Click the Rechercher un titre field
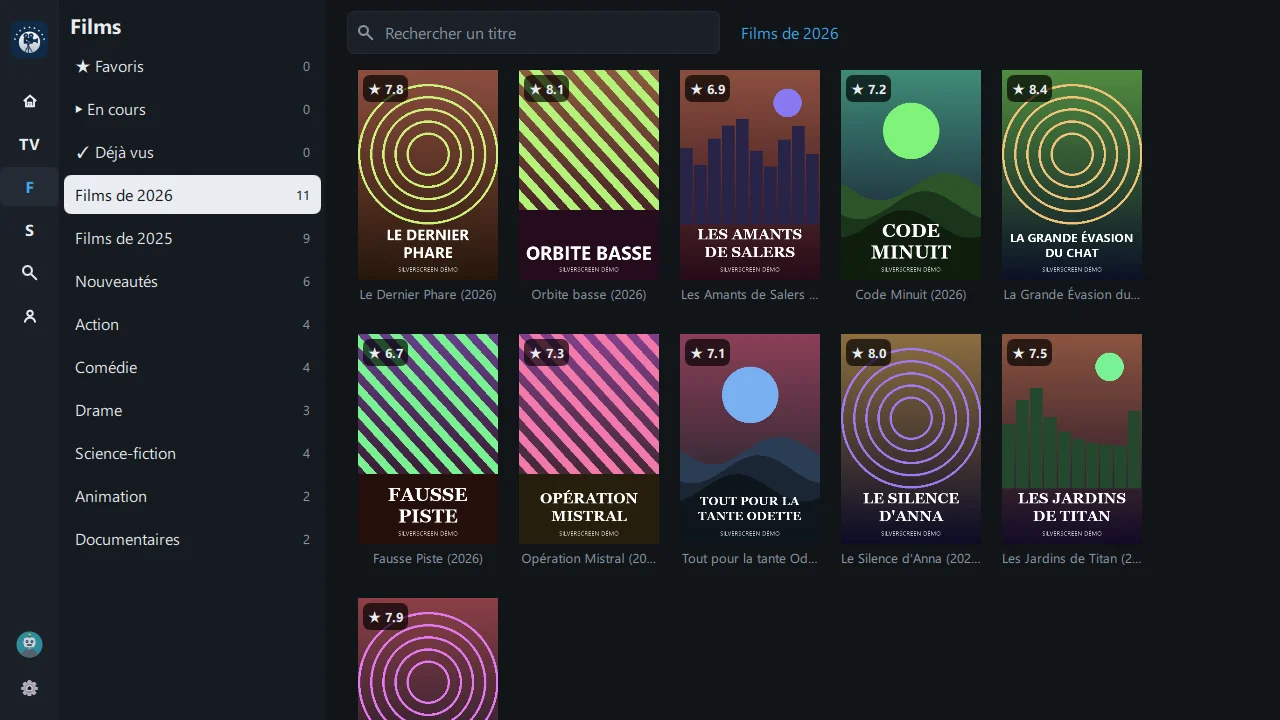Image resolution: width=1280 pixels, height=720 pixels. [x=533, y=33]
